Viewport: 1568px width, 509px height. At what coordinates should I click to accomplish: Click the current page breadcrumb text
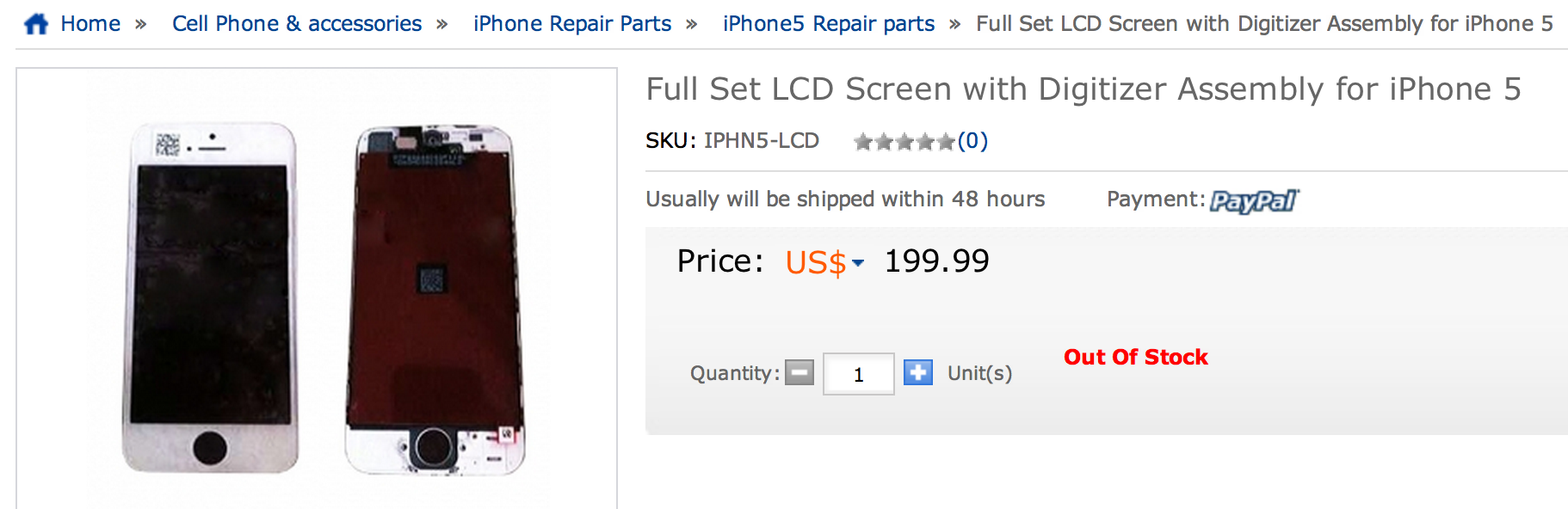tap(1264, 24)
